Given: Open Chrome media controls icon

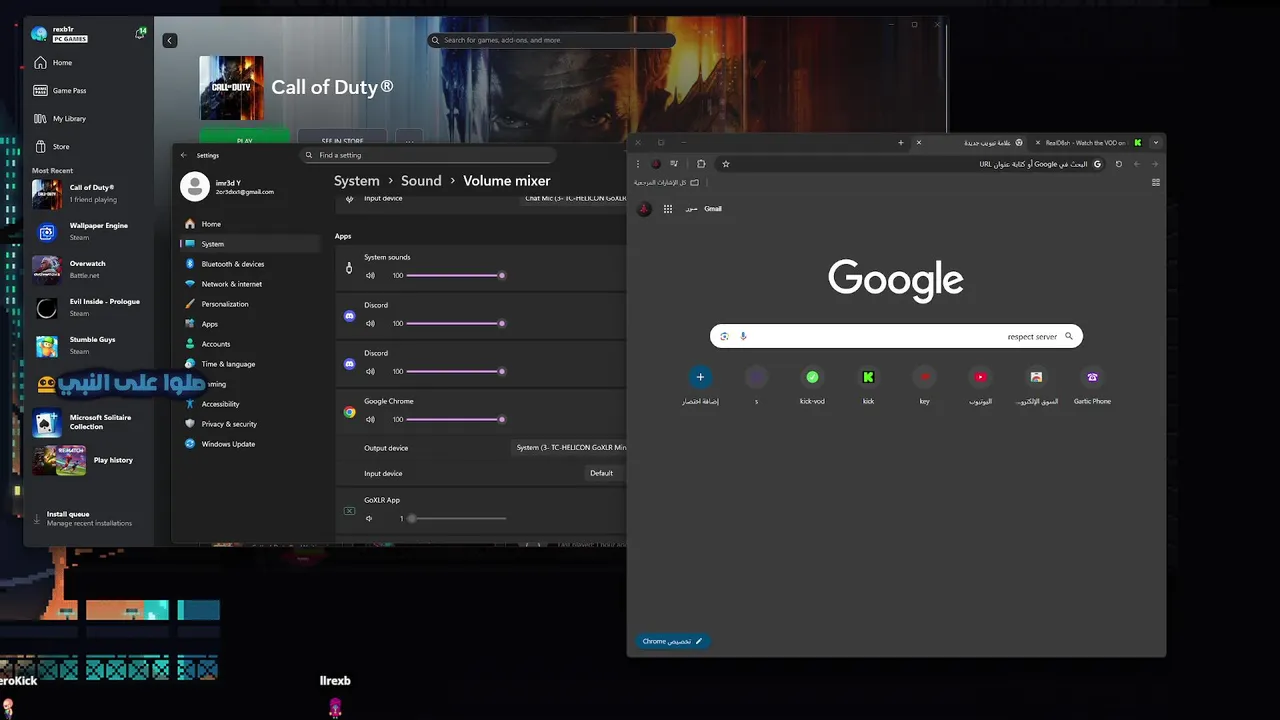Looking at the screenshot, I should (x=674, y=164).
